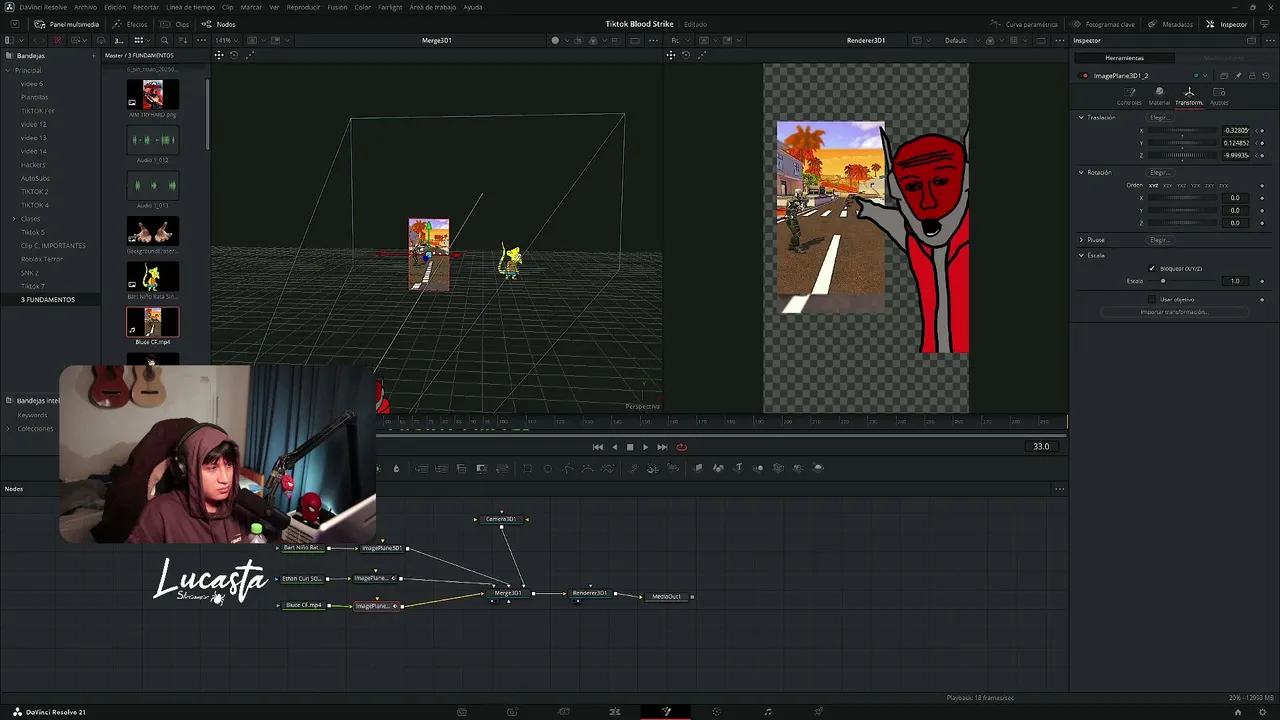This screenshot has width=1280, height=720.
Task: Search the media pool with the magnifier
Action: pos(165,40)
